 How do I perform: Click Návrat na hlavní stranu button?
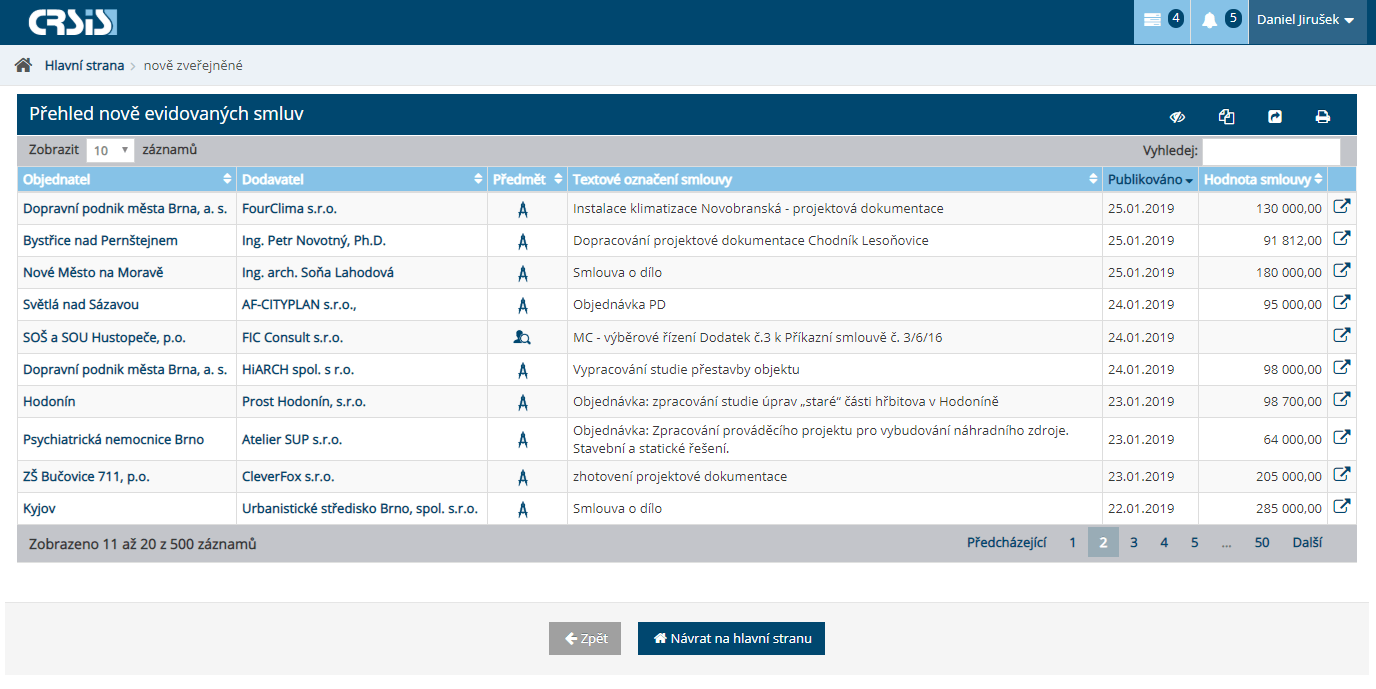731,639
